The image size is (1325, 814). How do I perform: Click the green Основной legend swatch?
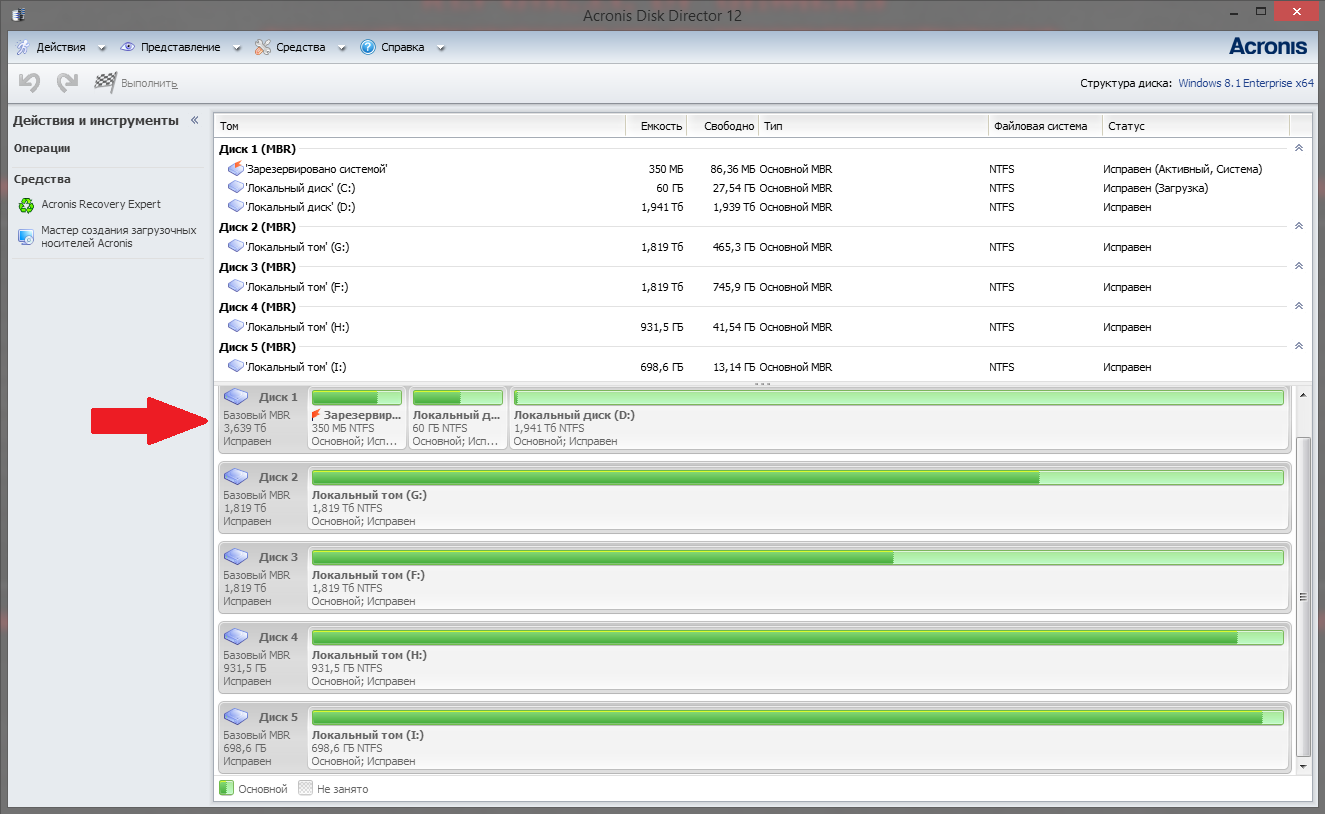226,789
